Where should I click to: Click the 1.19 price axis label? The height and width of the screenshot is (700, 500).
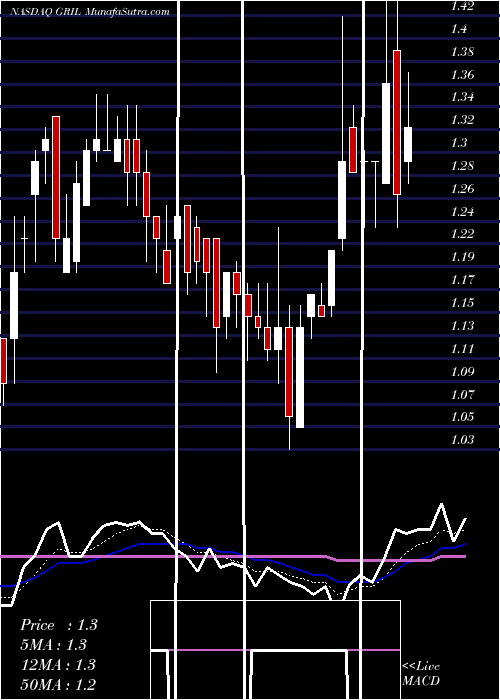coord(462,257)
